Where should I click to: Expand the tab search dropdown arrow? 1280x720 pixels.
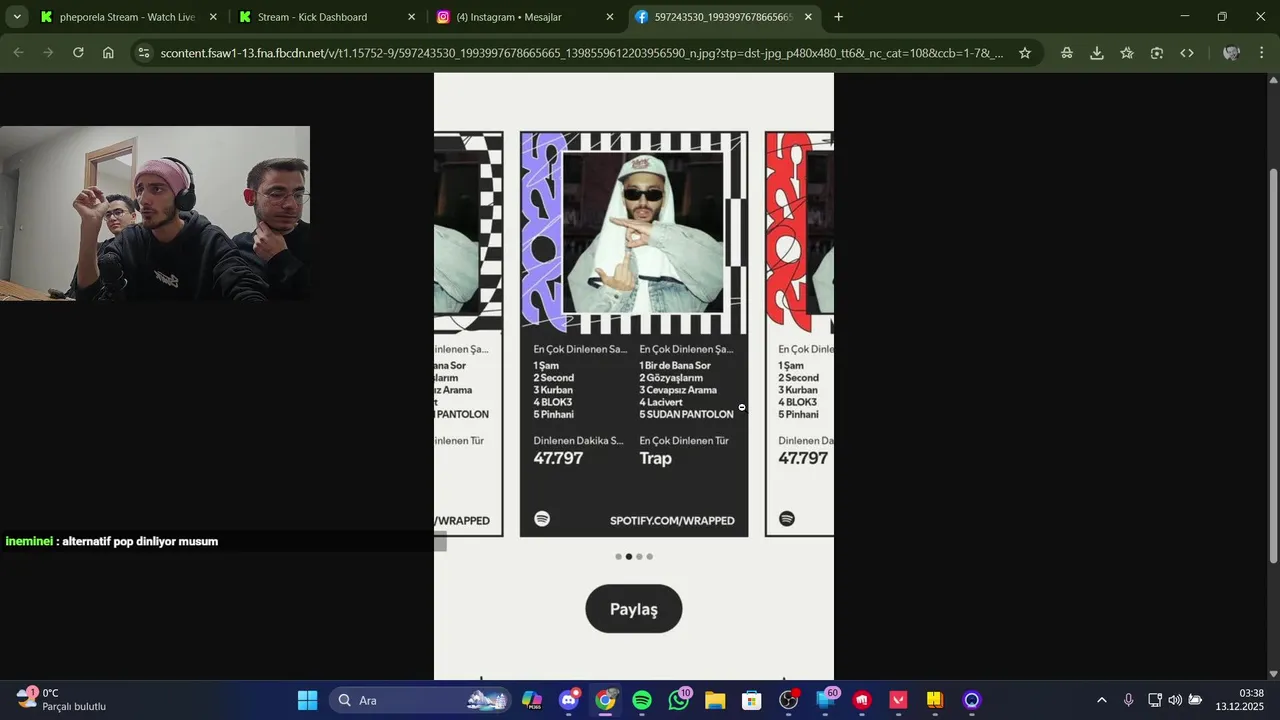coord(17,17)
